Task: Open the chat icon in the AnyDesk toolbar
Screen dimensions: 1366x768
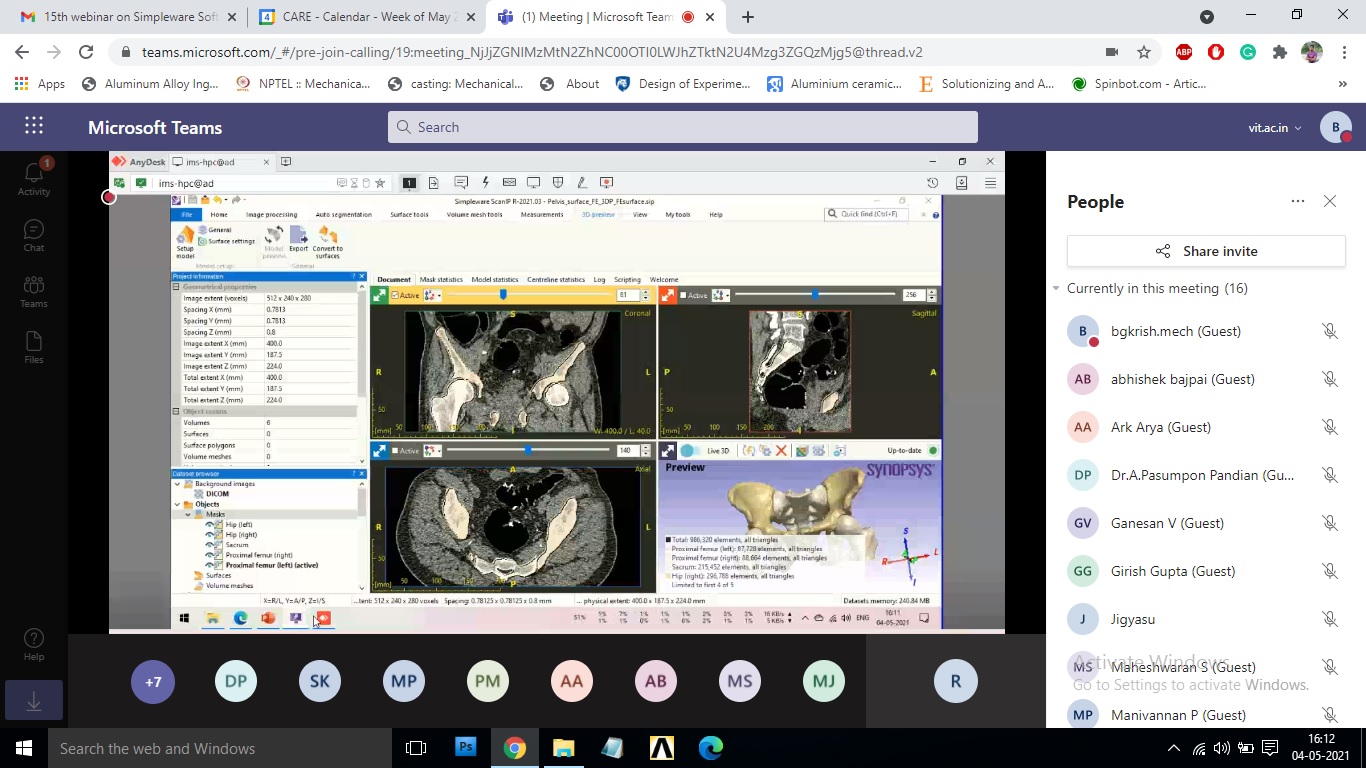Action: point(461,181)
